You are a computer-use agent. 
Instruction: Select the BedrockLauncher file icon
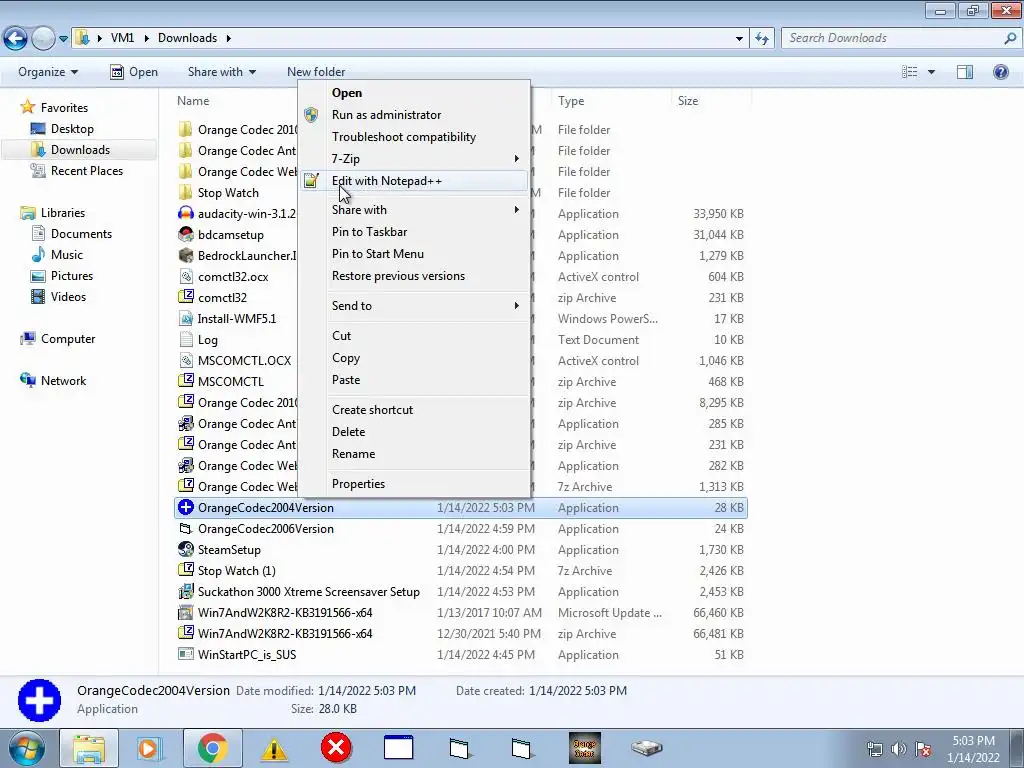(185, 255)
